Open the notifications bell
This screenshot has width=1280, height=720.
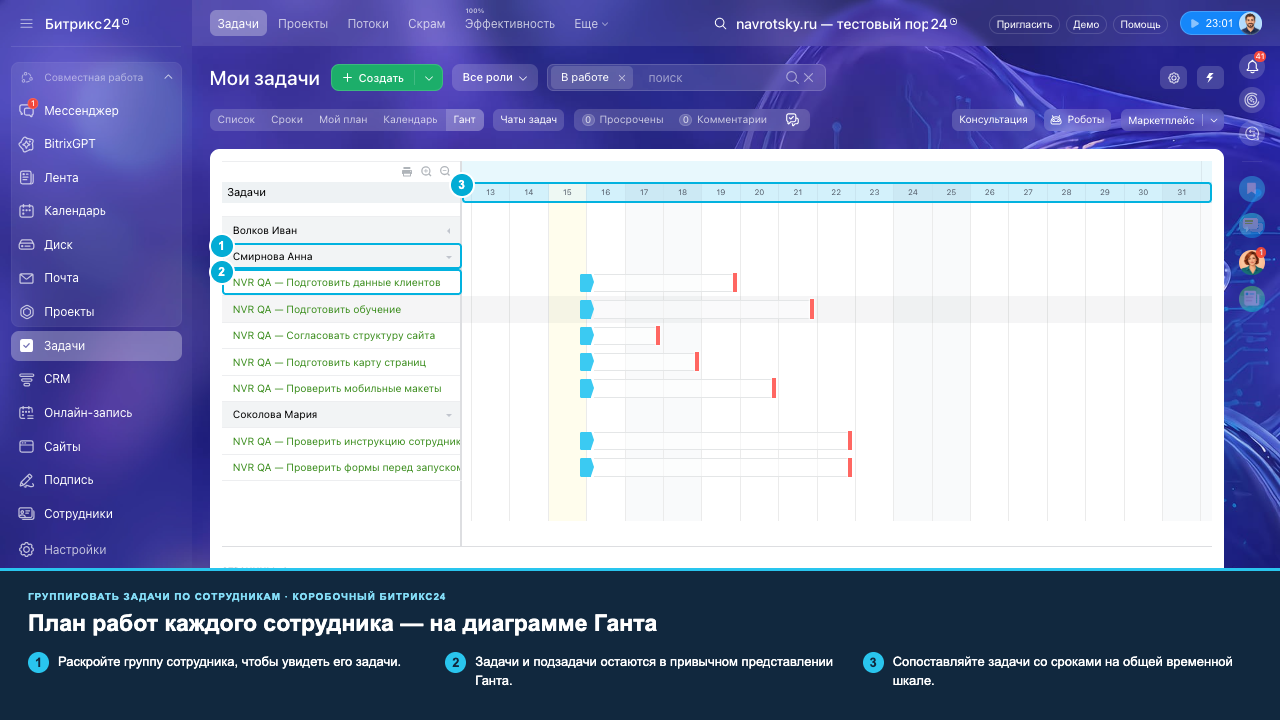tap(1252, 67)
